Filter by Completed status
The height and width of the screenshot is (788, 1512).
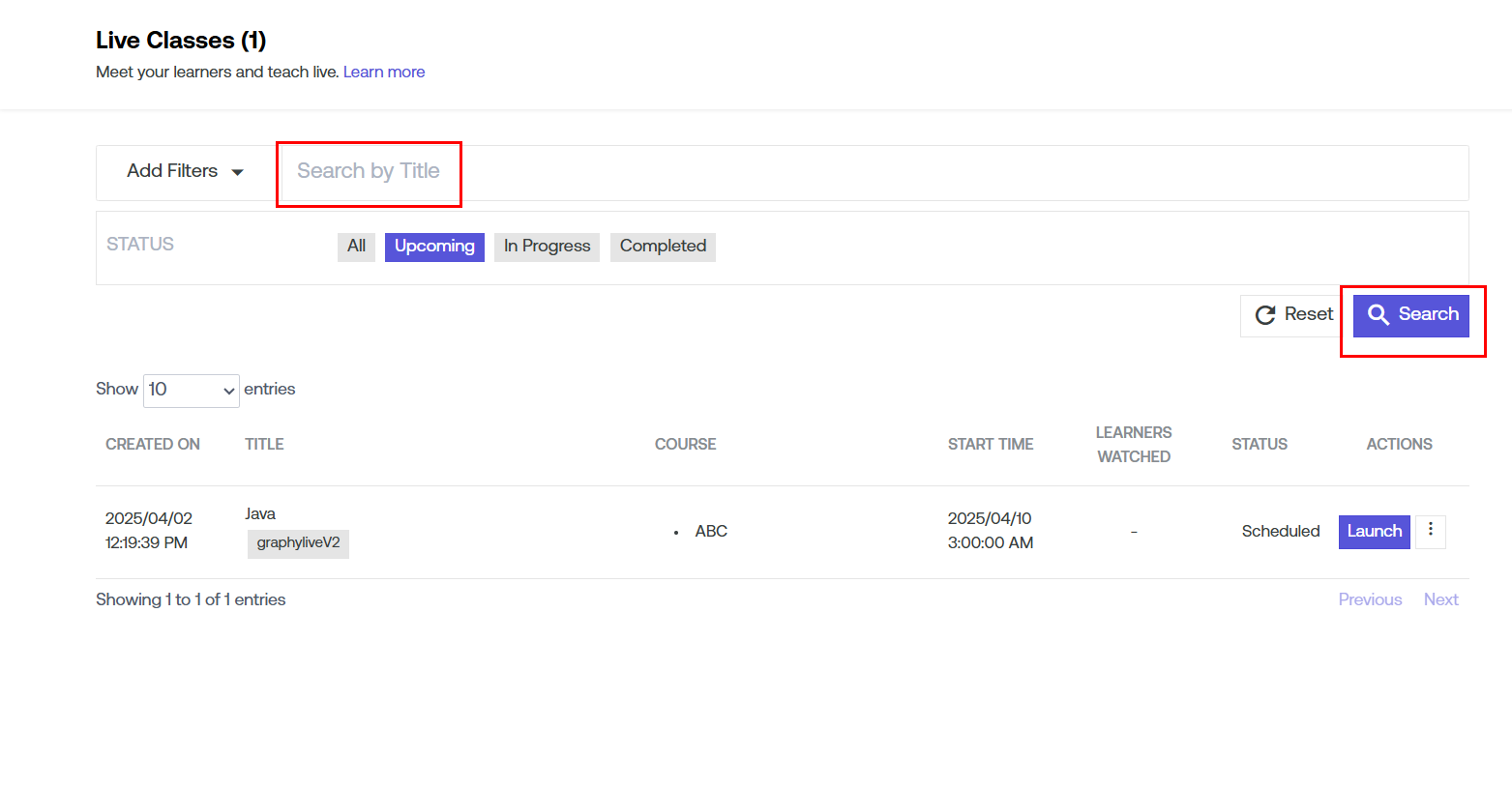[663, 247]
